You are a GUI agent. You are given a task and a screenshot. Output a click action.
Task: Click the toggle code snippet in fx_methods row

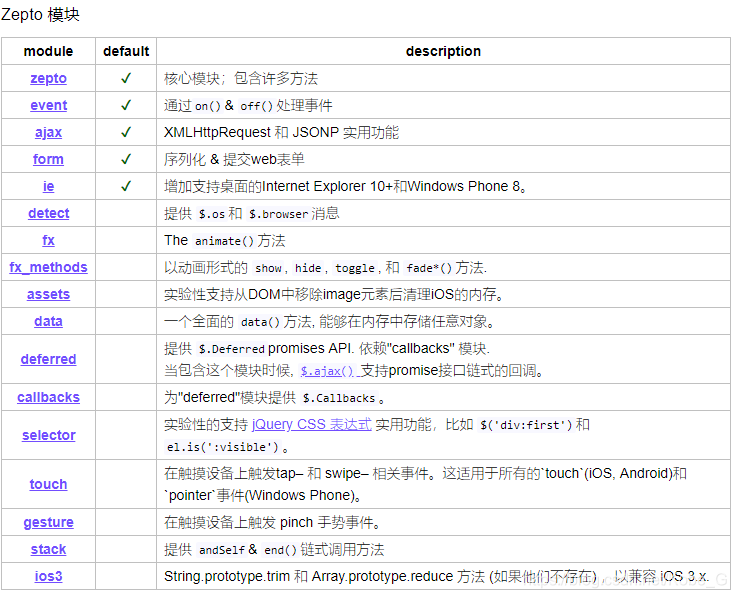tap(355, 268)
